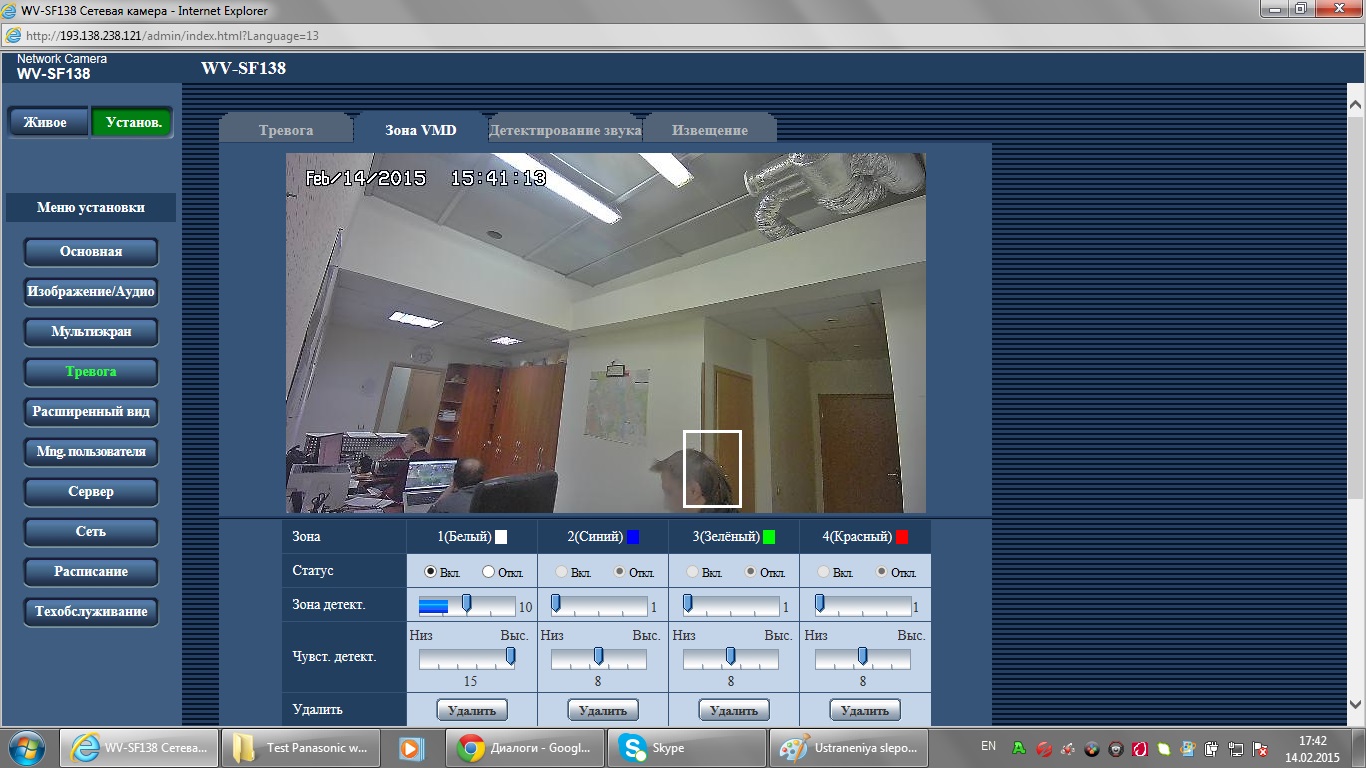Open Action Center flag tray icon
Viewport: 1366px width, 768px height.
click(x=1260, y=747)
